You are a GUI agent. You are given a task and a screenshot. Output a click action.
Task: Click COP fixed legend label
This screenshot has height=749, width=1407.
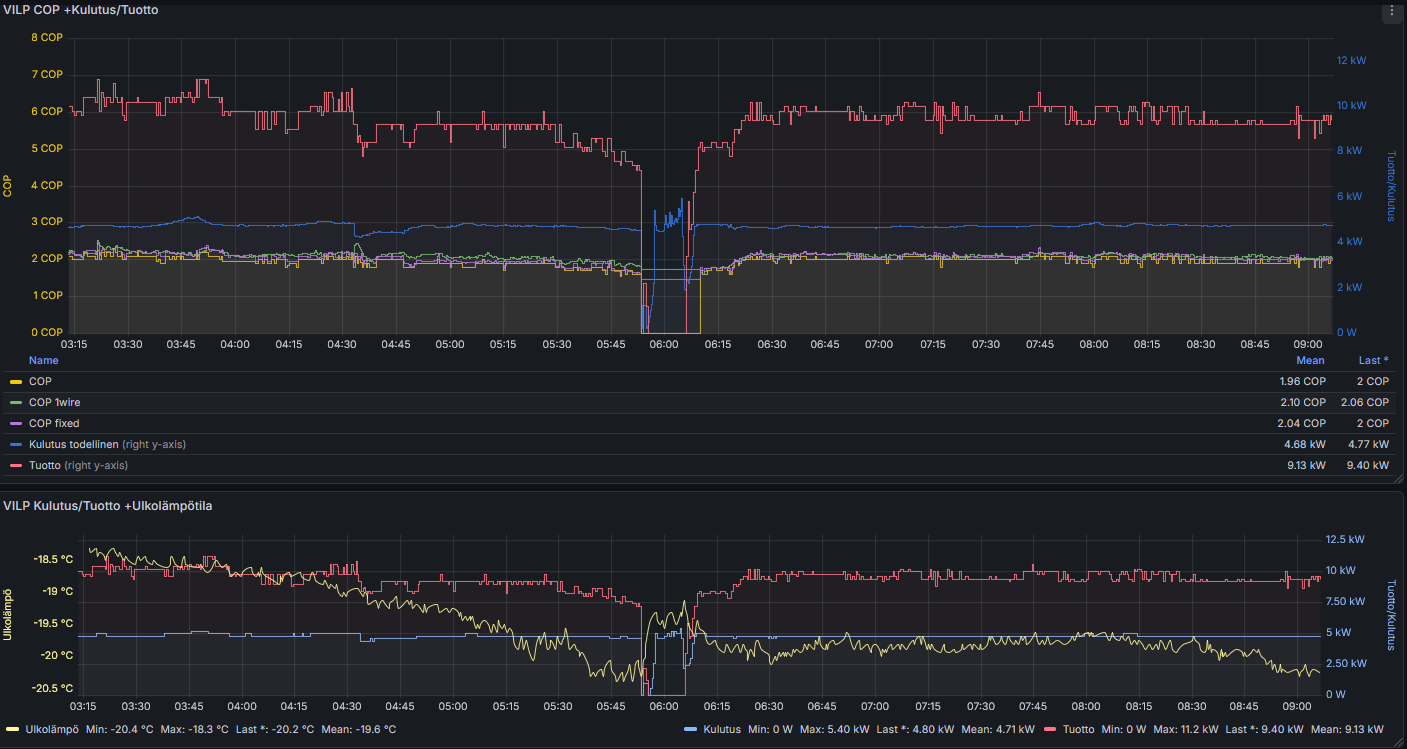tap(54, 424)
